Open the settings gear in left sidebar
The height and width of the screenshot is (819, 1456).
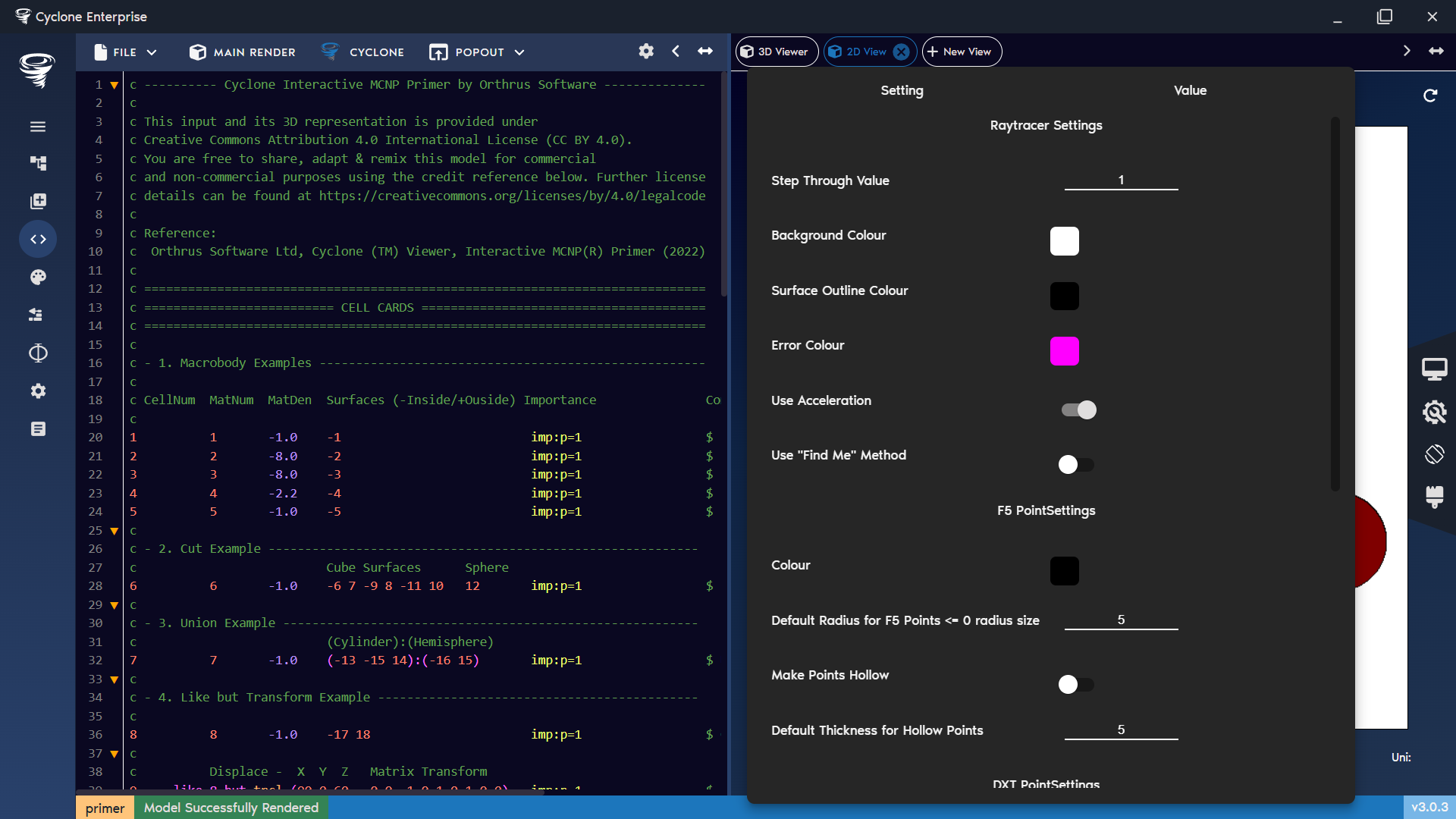coord(38,391)
